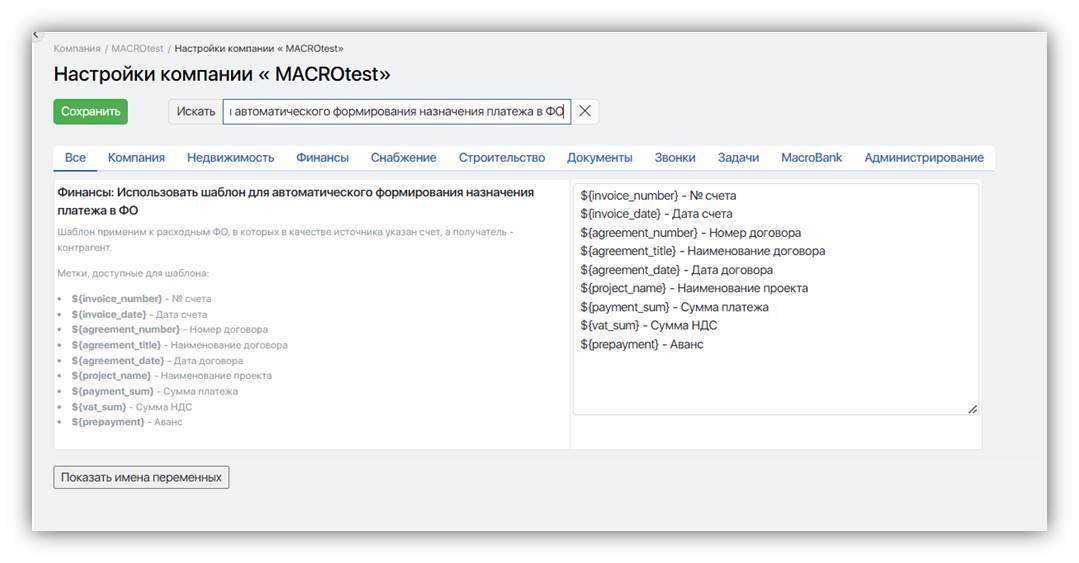Open the Снабжение tab
This screenshot has height=563, width=1079.
point(403,158)
